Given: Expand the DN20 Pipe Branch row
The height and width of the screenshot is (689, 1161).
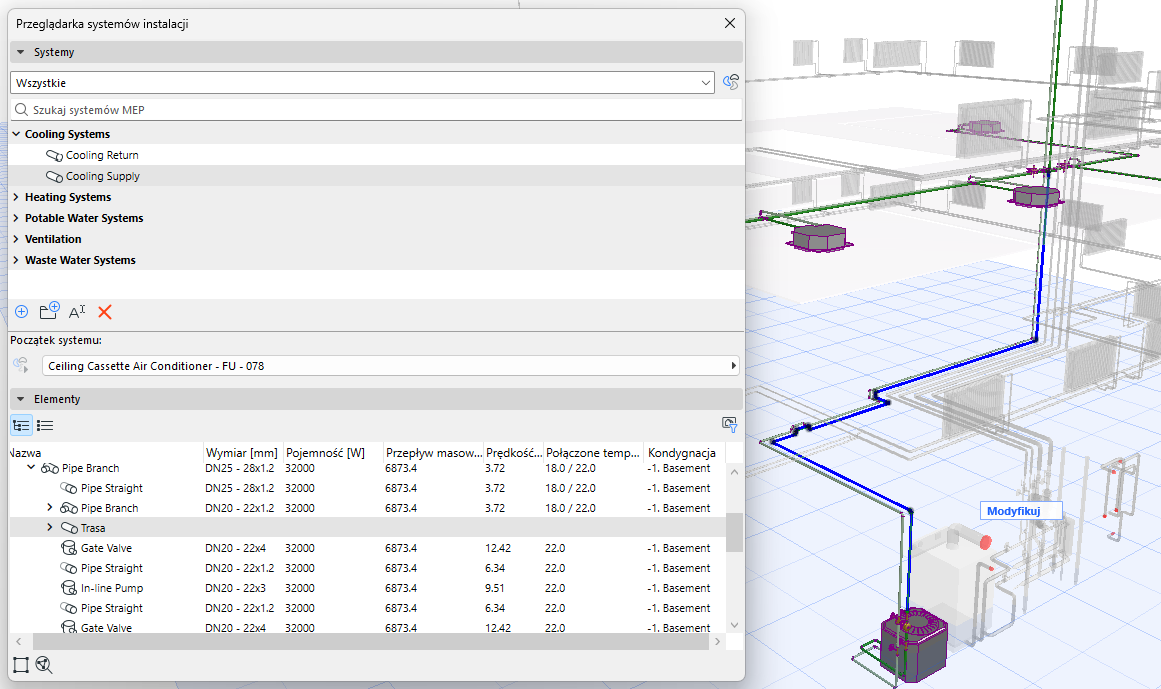Looking at the screenshot, I should (x=50, y=508).
